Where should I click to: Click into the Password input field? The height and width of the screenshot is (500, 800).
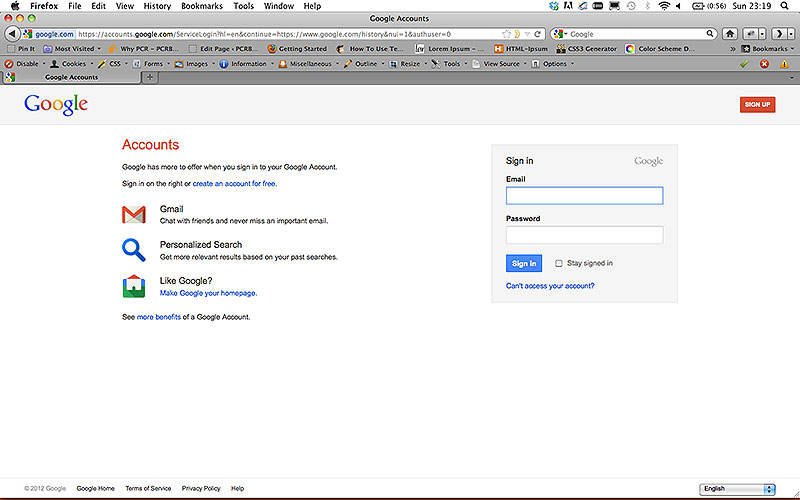point(585,235)
